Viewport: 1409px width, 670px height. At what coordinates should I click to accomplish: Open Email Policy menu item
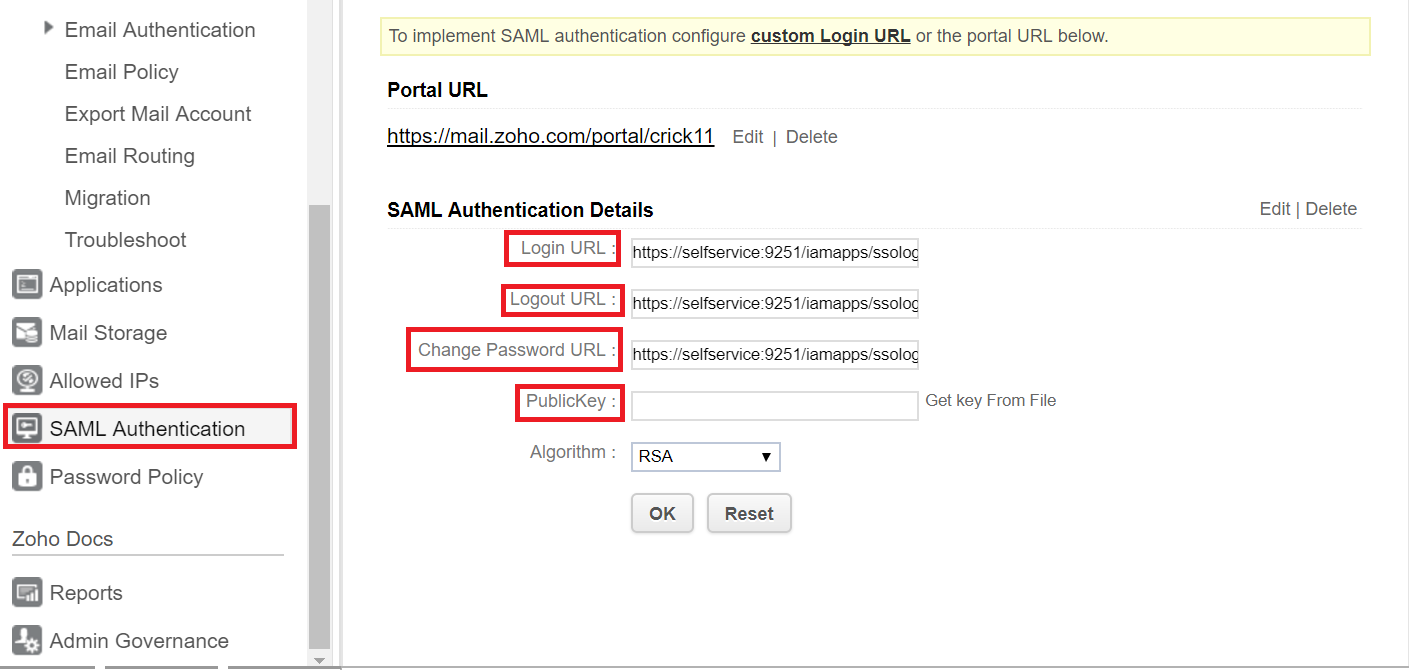click(121, 72)
